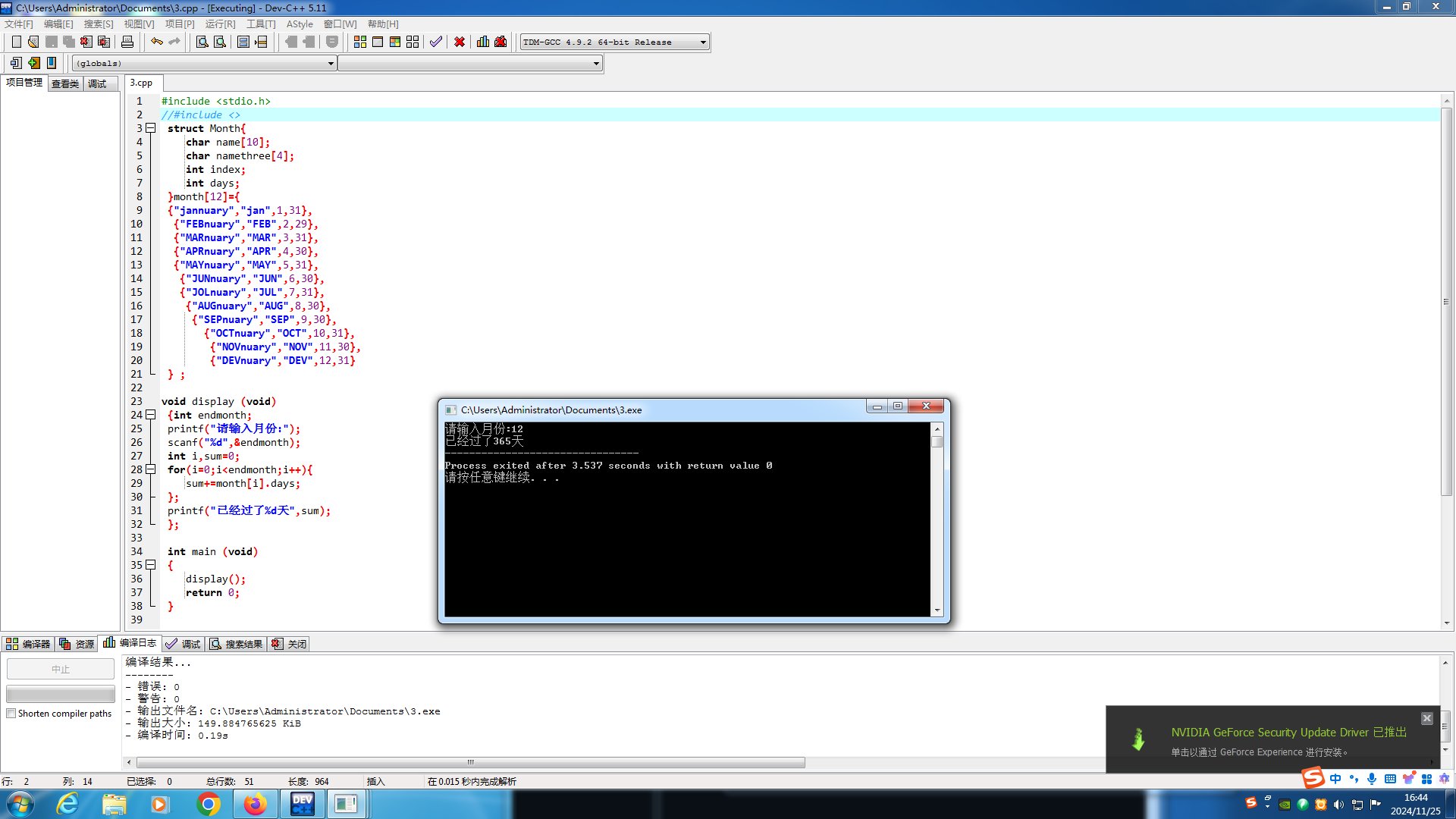
Task: Click the red X stop execution icon
Action: 460,42
